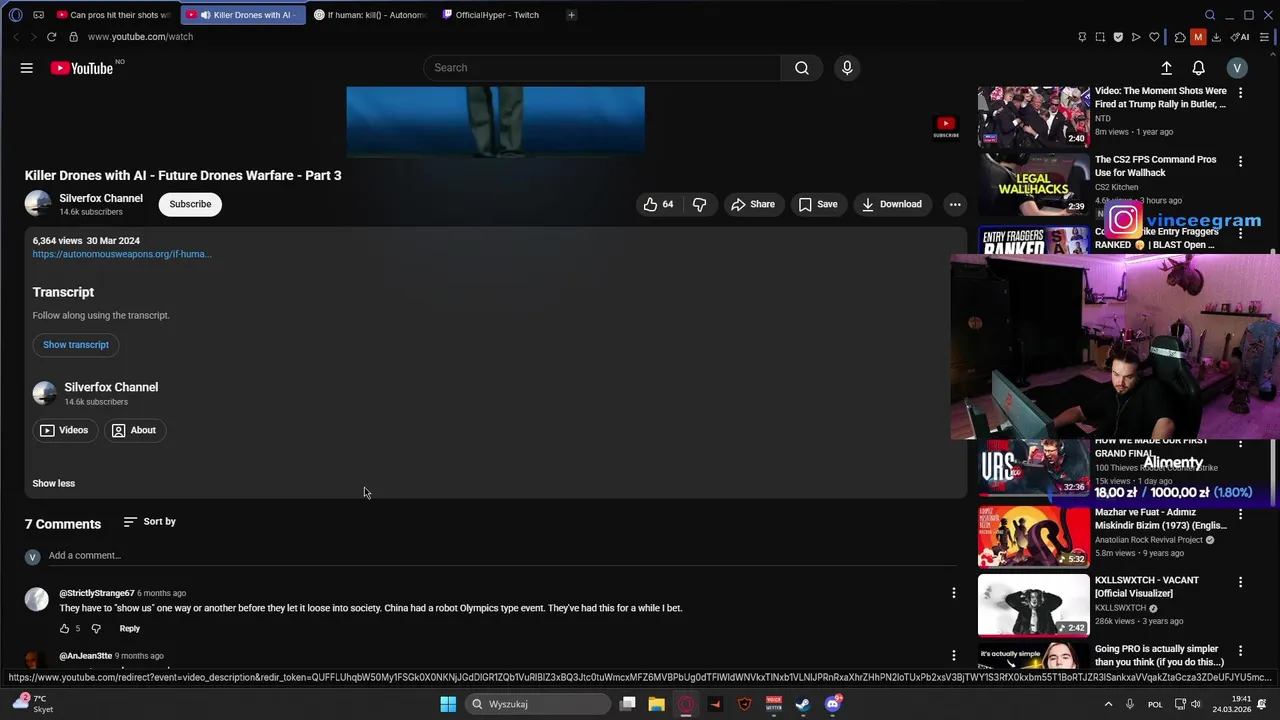Click the www.youtube.com/watch address bar
The height and width of the screenshot is (720, 1280).
pos(140,37)
